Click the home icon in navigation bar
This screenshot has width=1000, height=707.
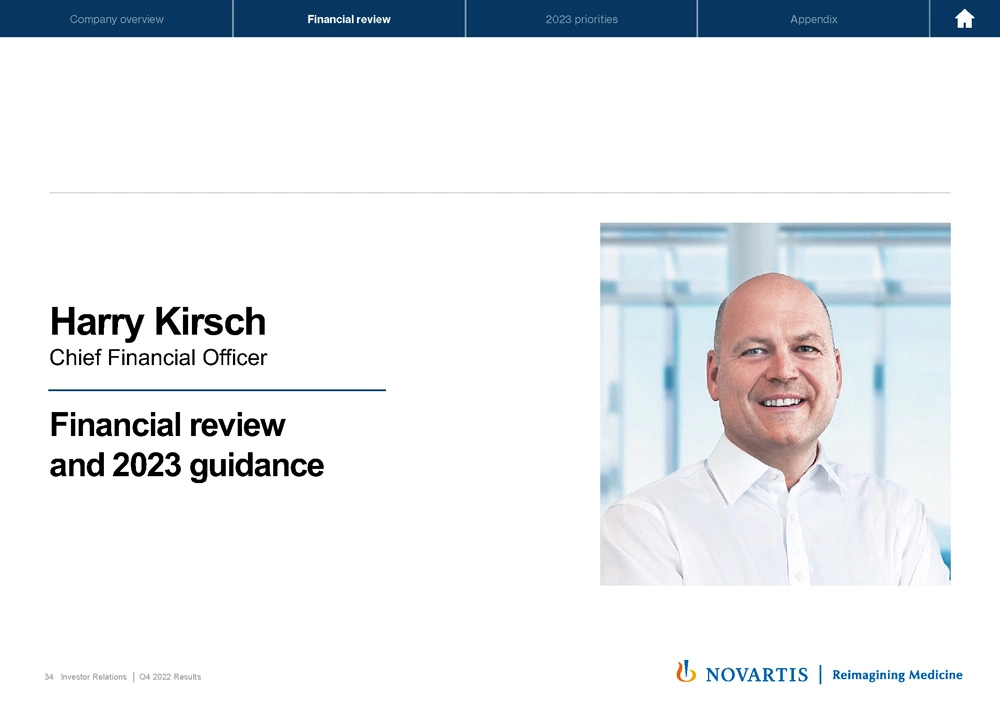point(964,19)
